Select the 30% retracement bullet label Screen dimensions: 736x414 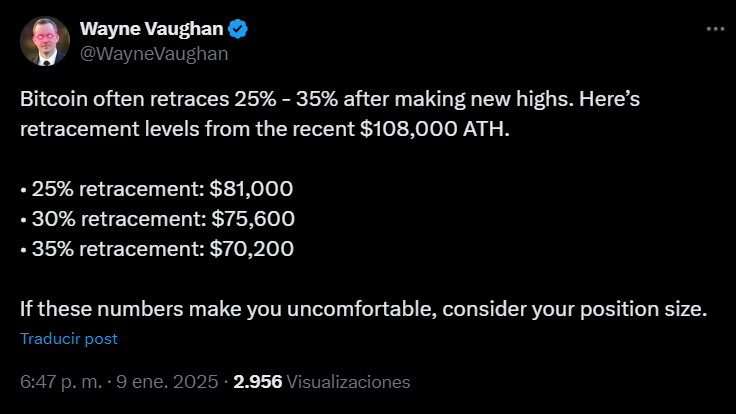tap(119, 219)
